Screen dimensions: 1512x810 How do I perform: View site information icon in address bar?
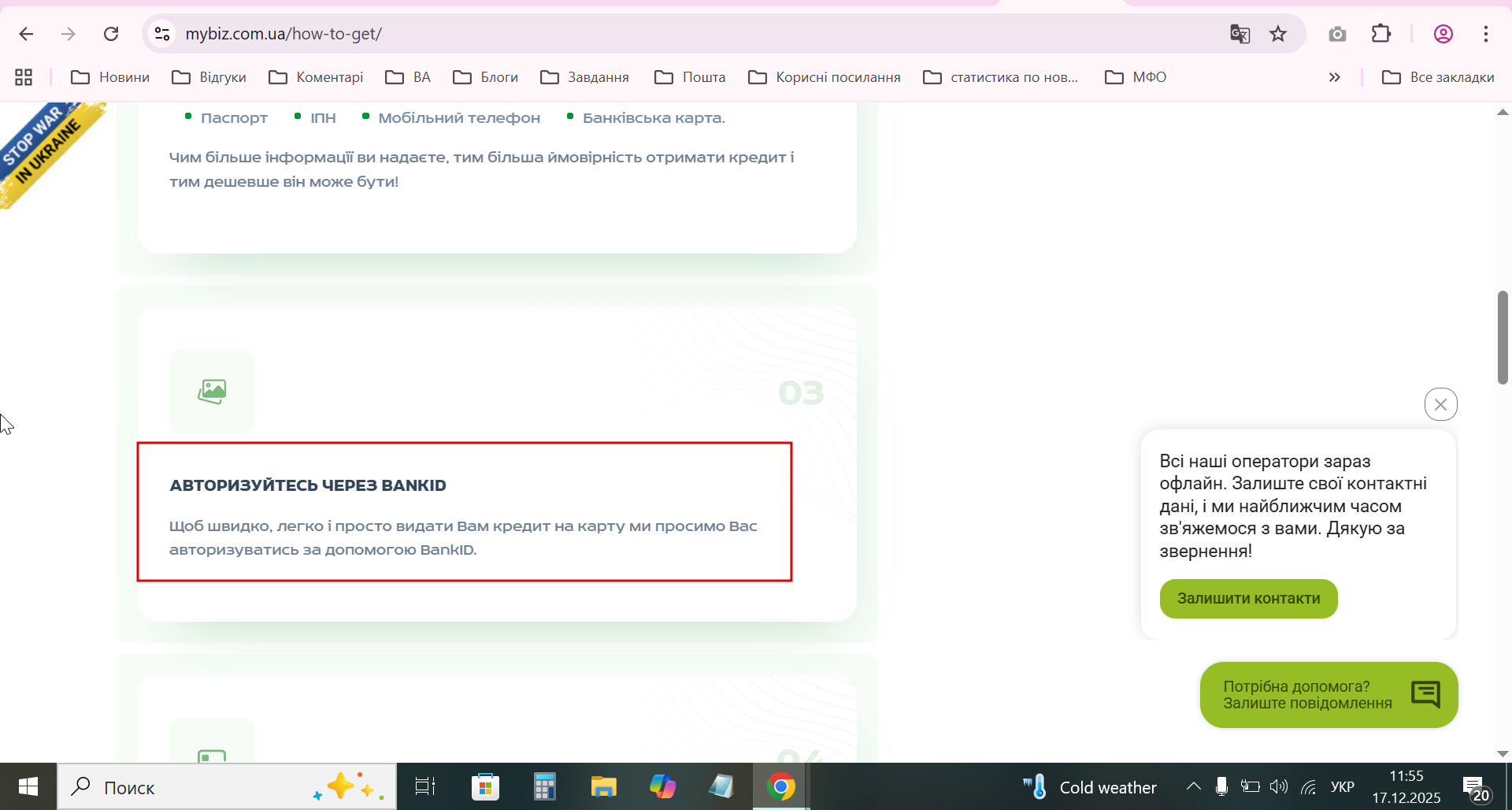162,34
